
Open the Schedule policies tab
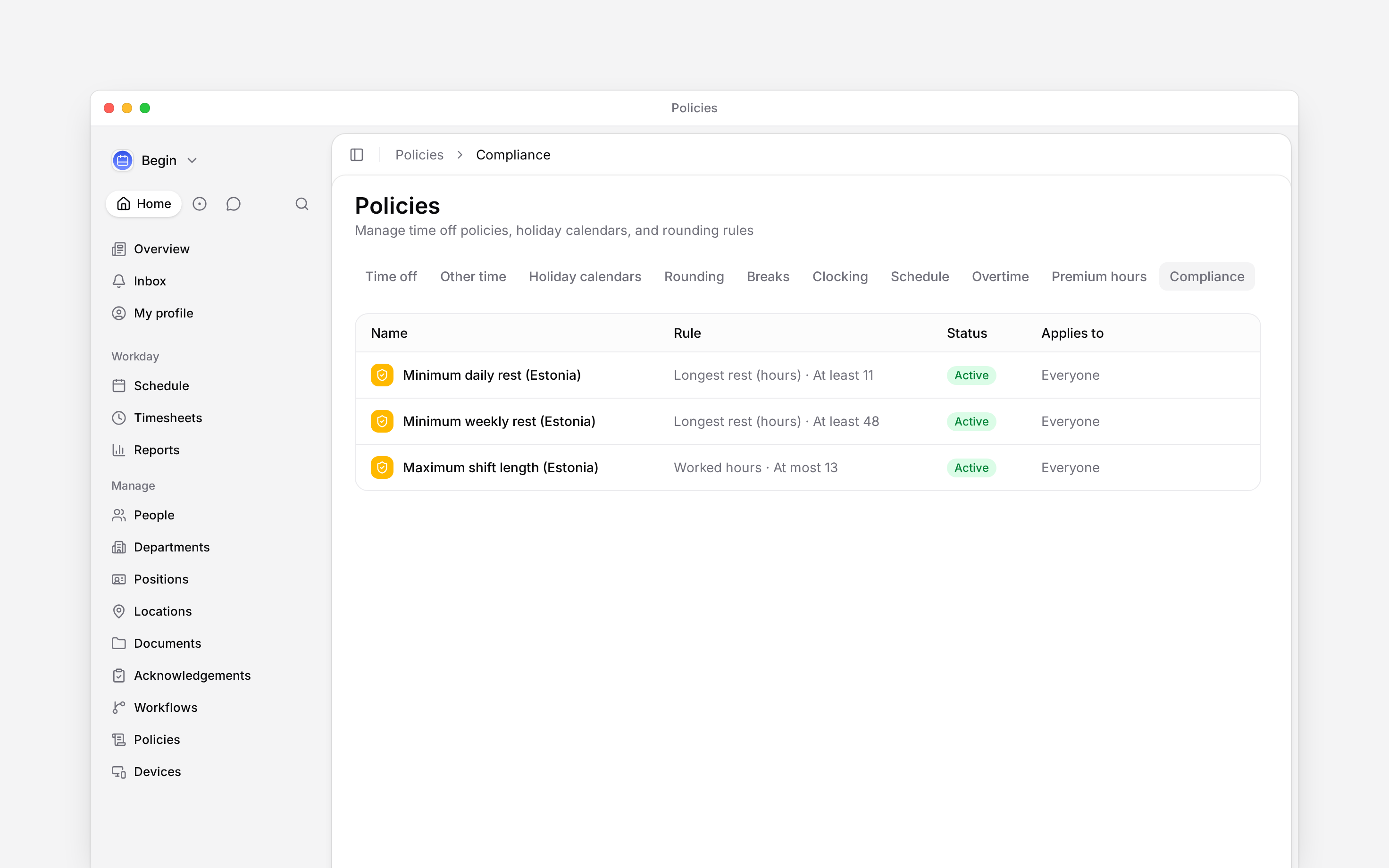pos(920,277)
